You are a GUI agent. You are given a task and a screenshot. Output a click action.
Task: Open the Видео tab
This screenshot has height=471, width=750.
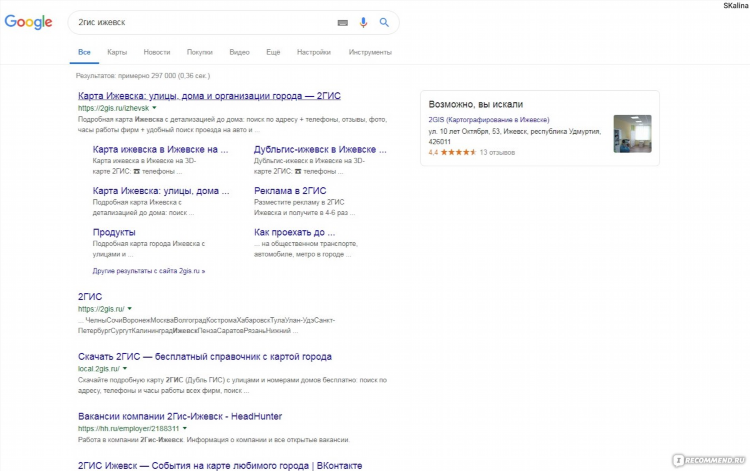(x=239, y=52)
